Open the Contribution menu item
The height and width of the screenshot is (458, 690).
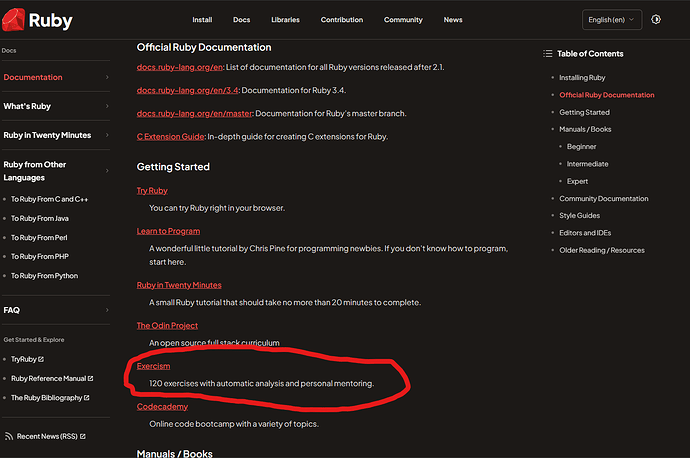tap(341, 20)
